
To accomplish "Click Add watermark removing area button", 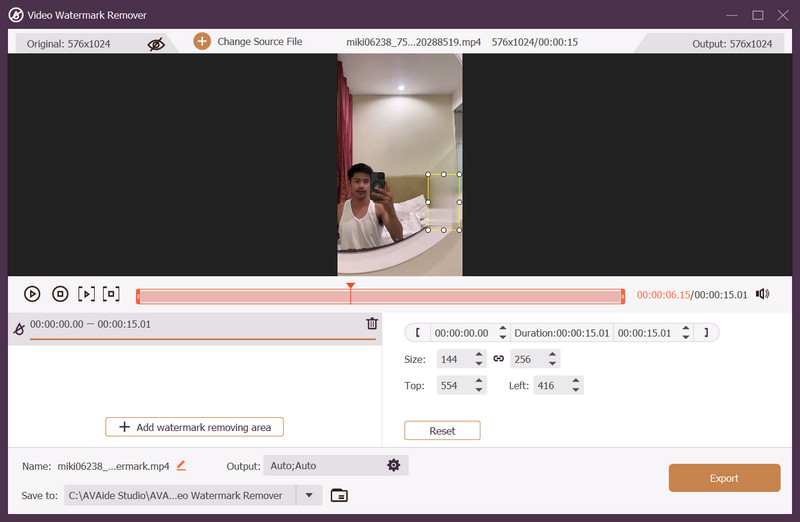I will pos(194,427).
